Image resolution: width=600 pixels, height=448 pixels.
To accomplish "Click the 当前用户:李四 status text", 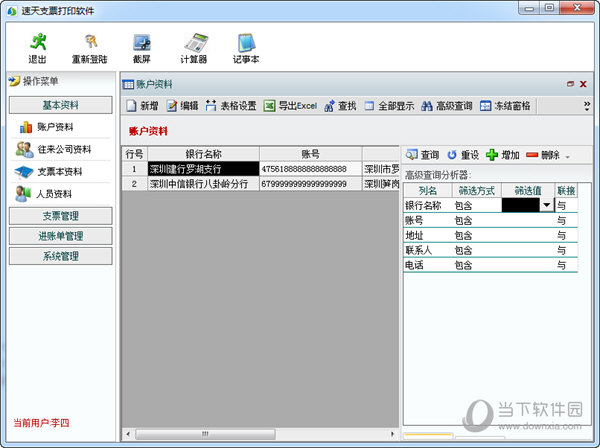I will pos(42,423).
